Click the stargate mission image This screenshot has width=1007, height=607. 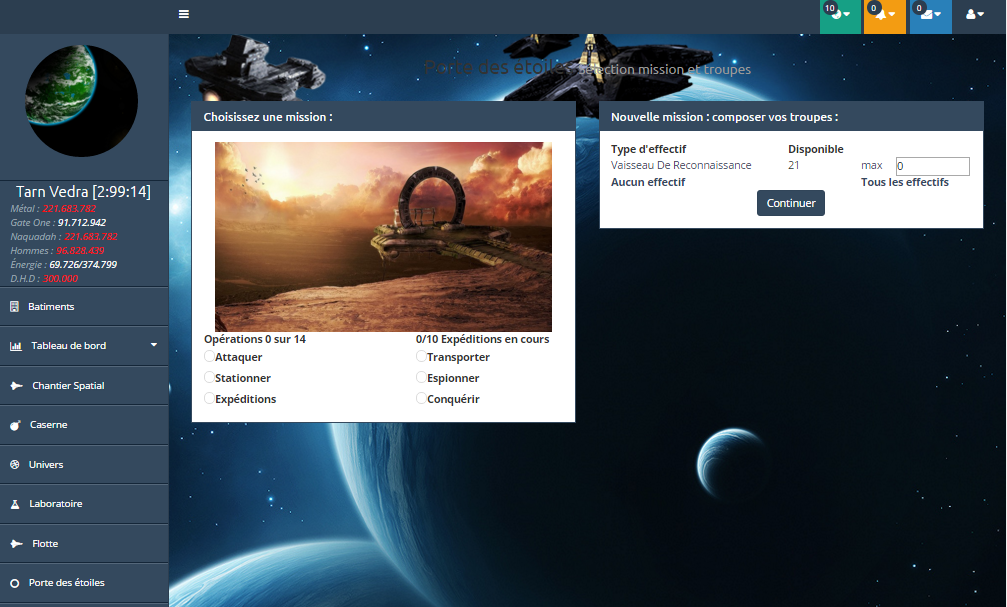click(383, 236)
